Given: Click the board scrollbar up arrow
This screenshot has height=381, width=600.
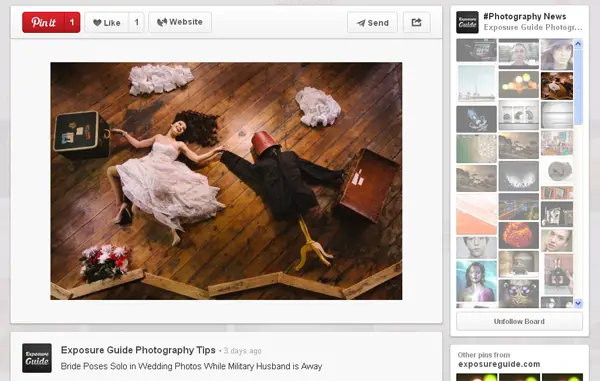Looking at the screenshot, I should click(x=578, y=44).
